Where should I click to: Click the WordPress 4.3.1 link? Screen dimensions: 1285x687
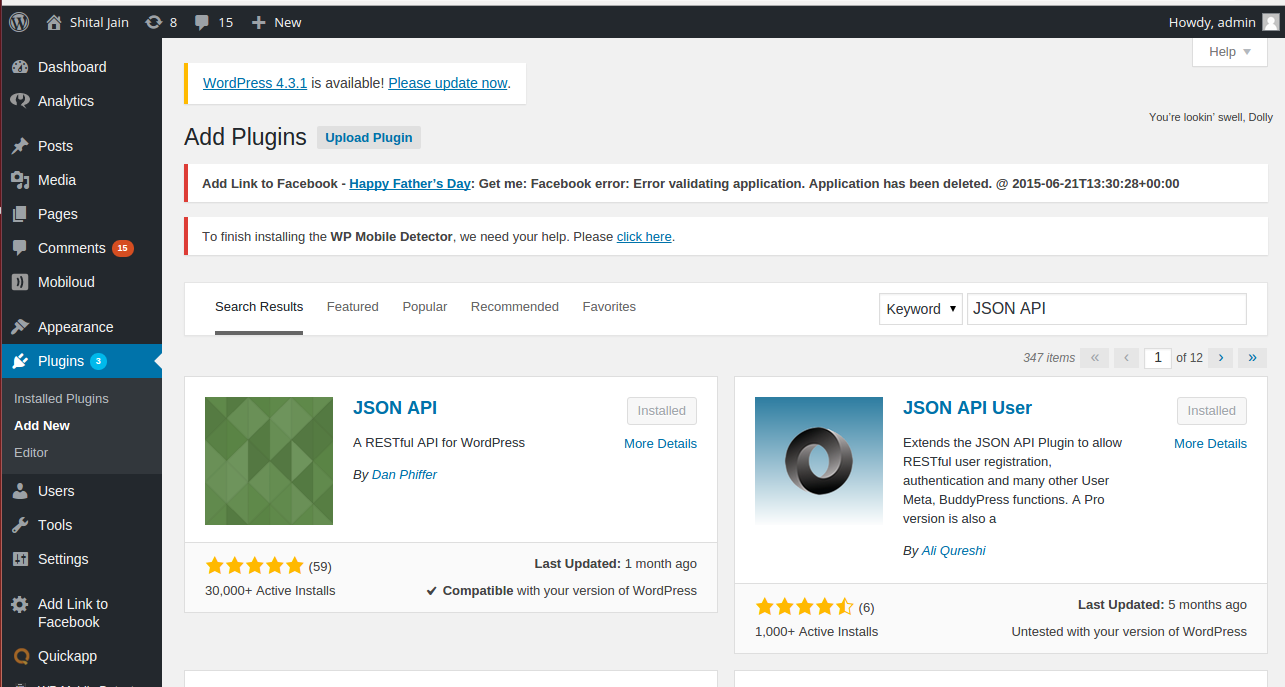point(255,83)
